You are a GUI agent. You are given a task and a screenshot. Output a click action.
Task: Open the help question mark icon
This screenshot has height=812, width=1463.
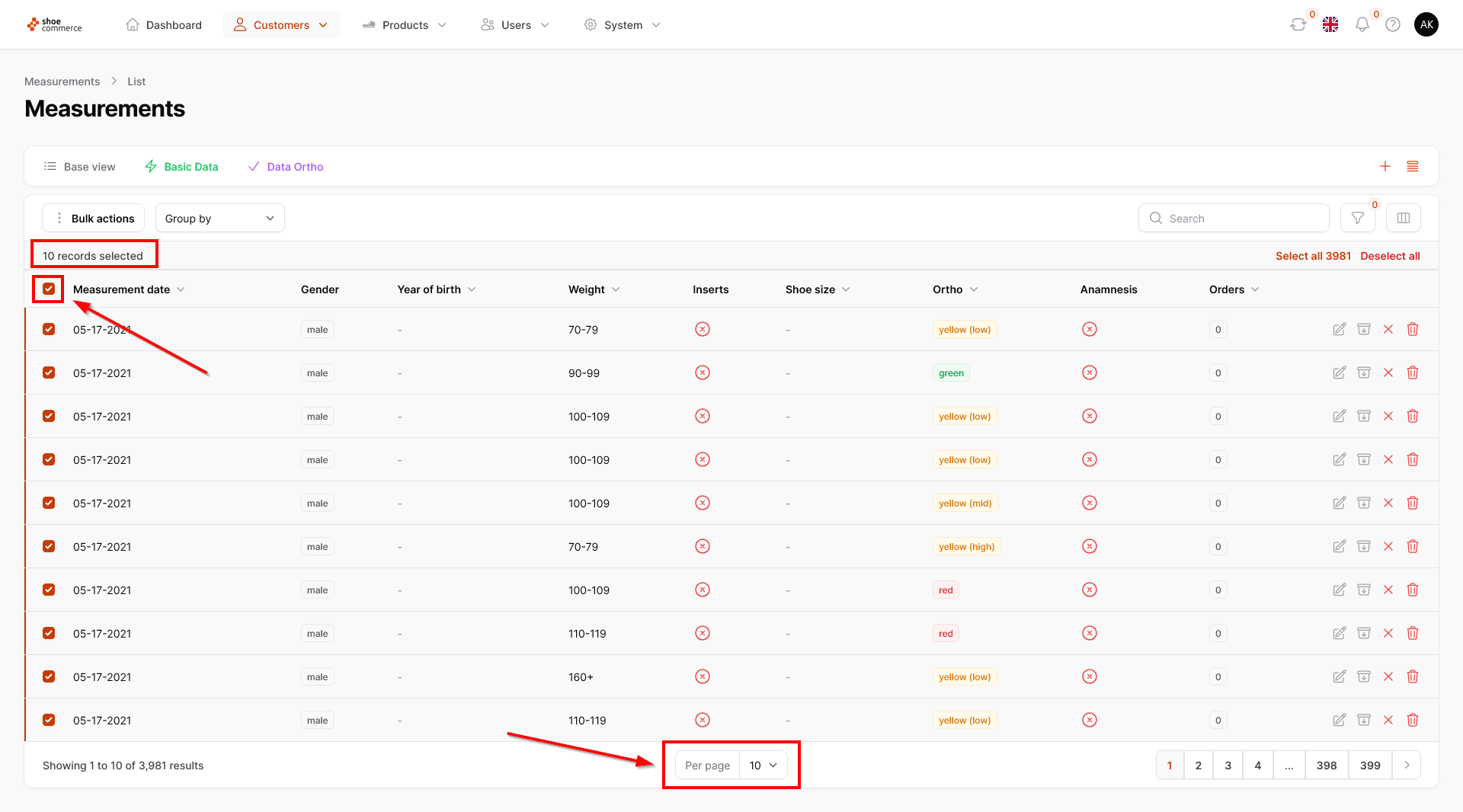(x=1393, y=25)
